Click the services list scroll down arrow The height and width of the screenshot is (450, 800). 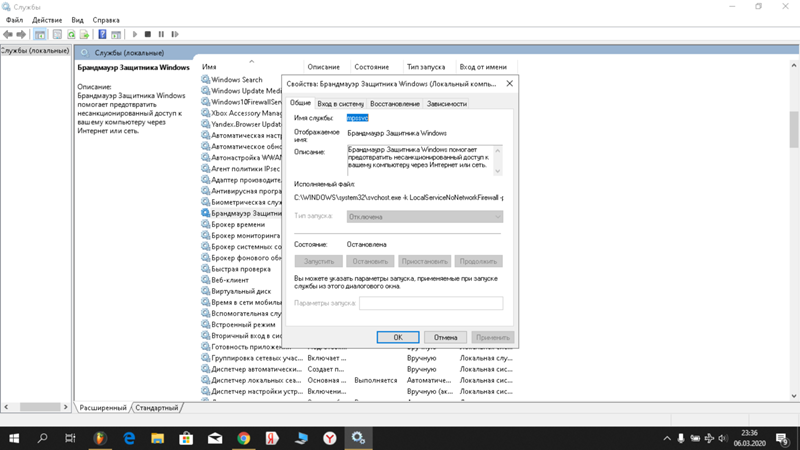pos(793,396)
